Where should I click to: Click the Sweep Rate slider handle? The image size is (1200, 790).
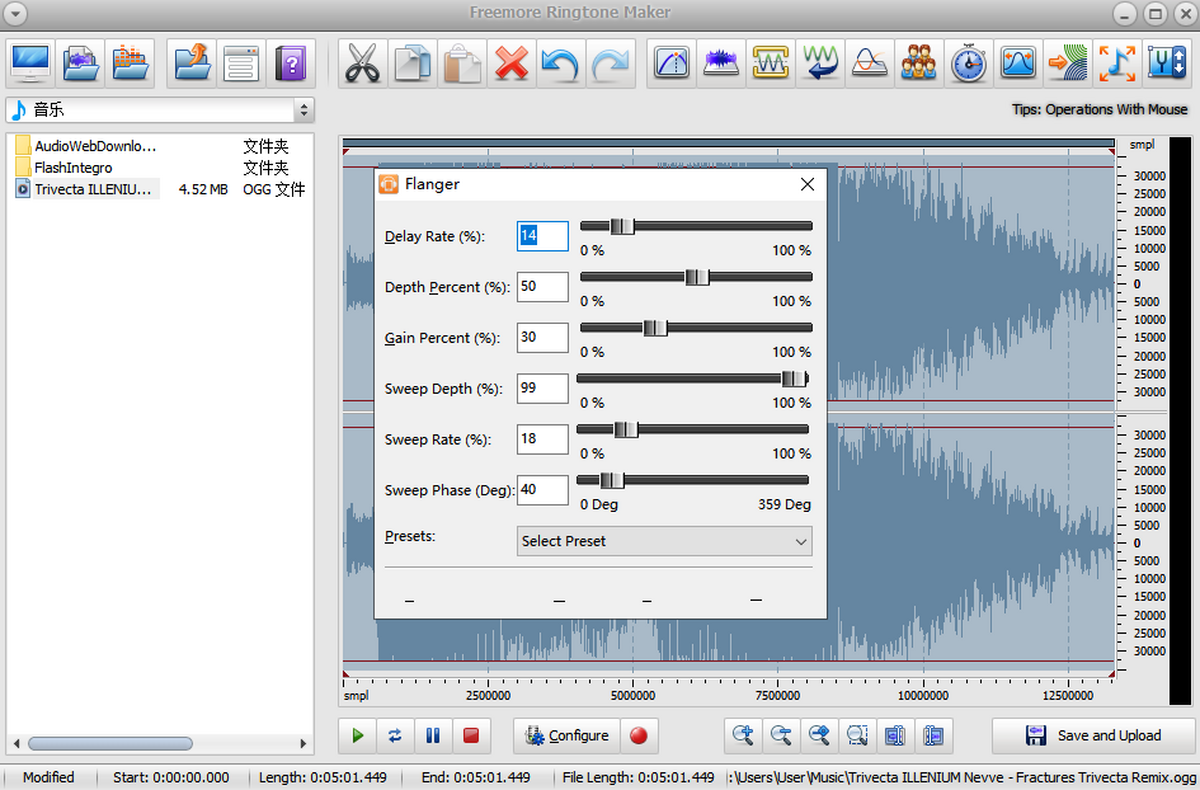point(626,429)
